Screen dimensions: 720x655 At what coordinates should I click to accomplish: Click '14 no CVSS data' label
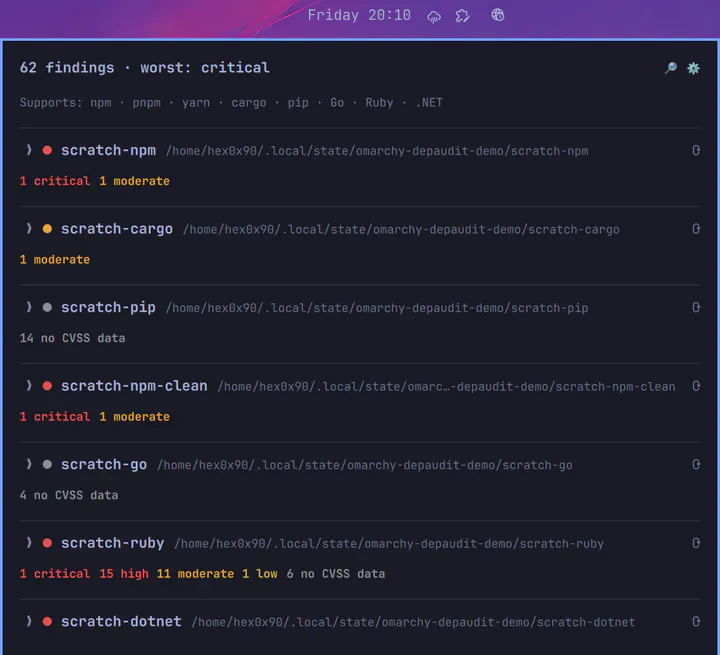click(73, 338)
